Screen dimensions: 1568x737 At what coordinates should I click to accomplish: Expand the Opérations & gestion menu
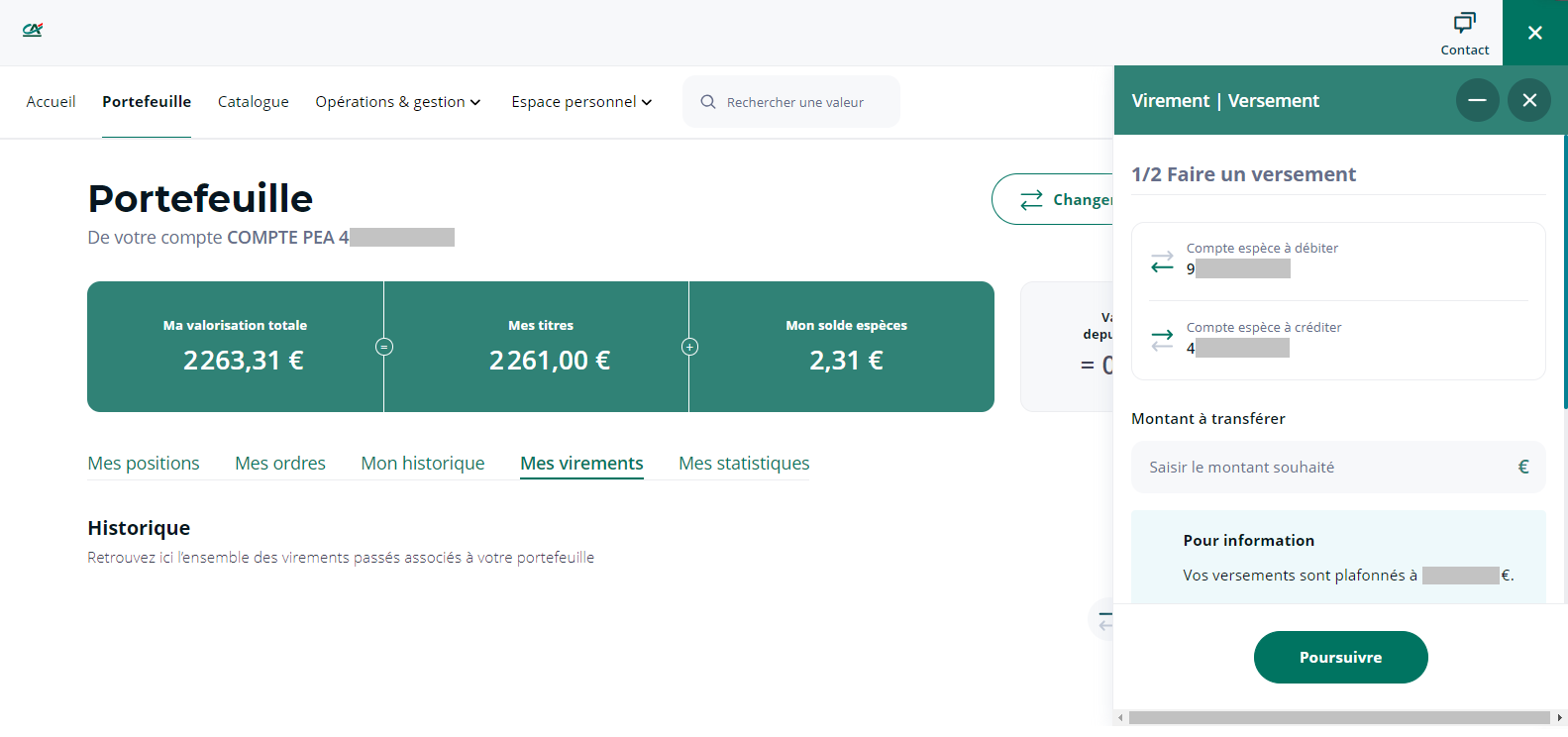397,102
